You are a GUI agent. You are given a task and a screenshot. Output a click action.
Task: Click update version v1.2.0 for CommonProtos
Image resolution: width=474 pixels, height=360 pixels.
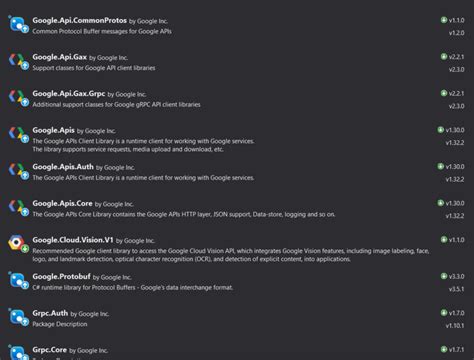tap(456, 33)
